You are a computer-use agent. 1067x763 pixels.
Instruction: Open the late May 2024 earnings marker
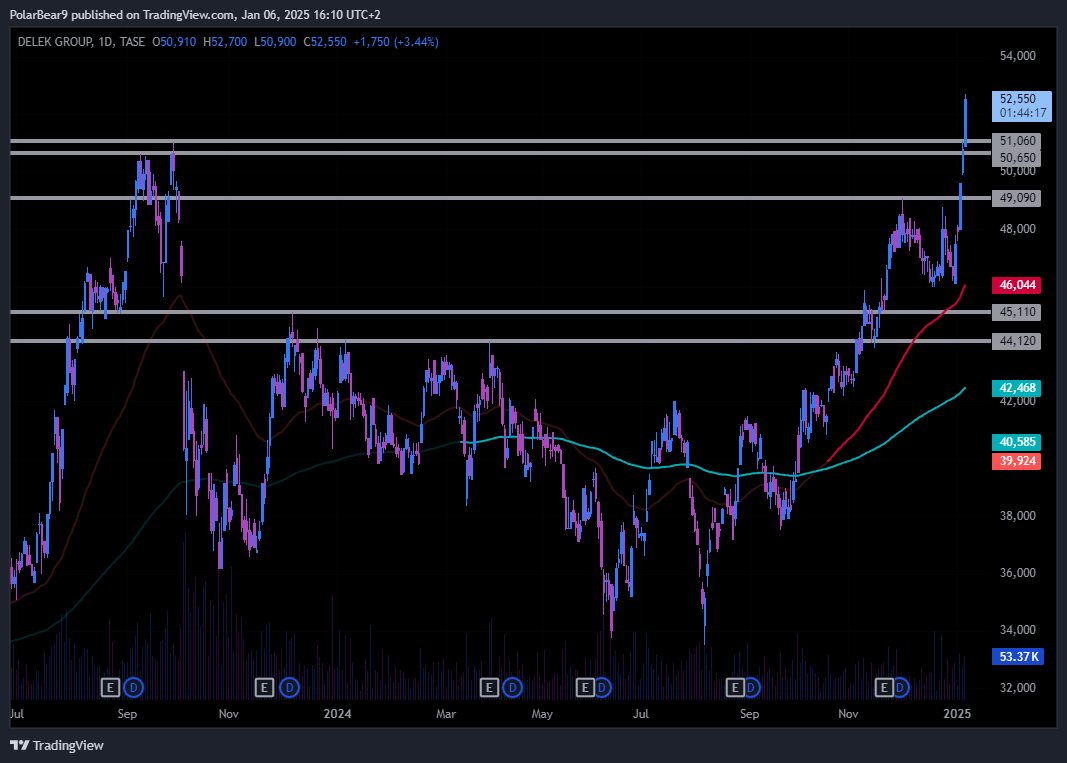(x=585, y=687)
